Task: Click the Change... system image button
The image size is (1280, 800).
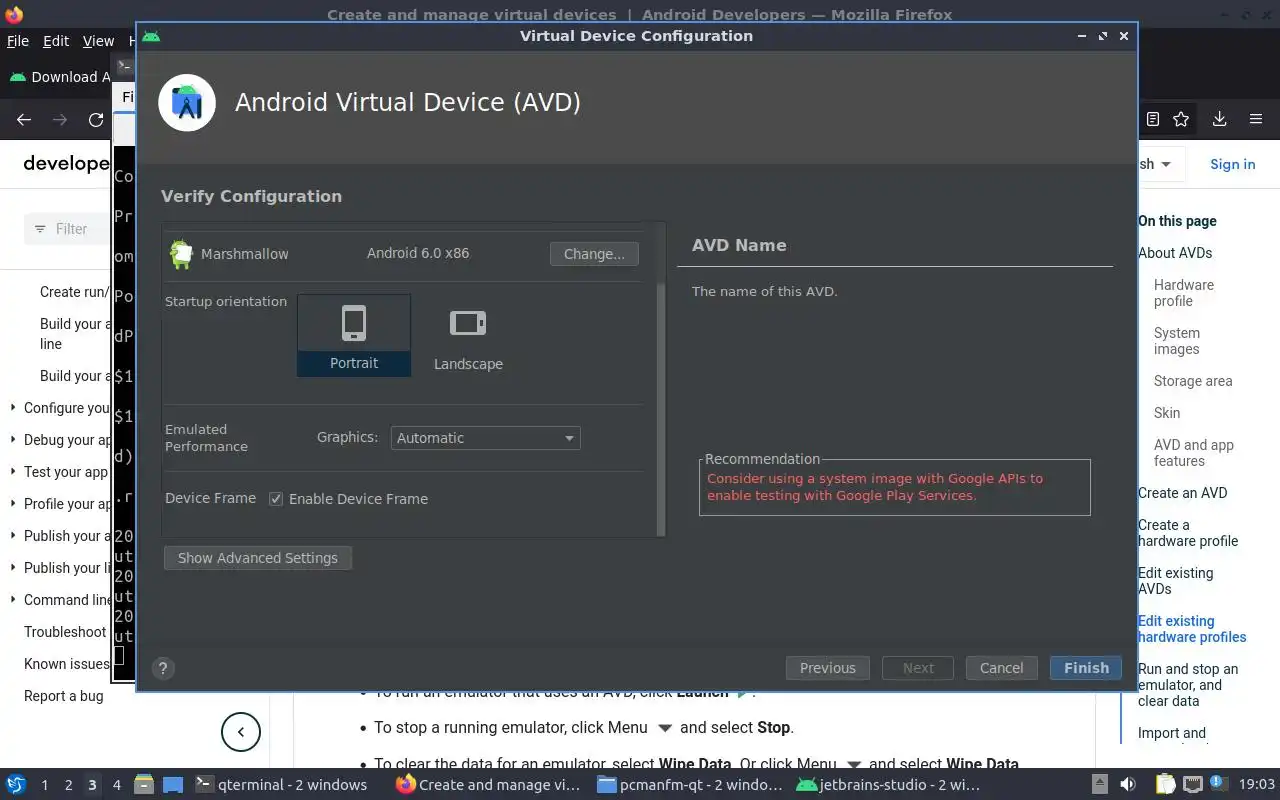Action: pyautogui.click(x=594, y=254)
